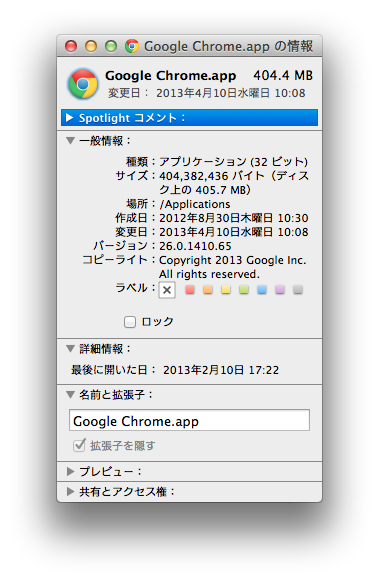Viewport: 379px width, 581px height.
Task: Expand the 共有とアクセス権 section
Action: coord(70,492)
